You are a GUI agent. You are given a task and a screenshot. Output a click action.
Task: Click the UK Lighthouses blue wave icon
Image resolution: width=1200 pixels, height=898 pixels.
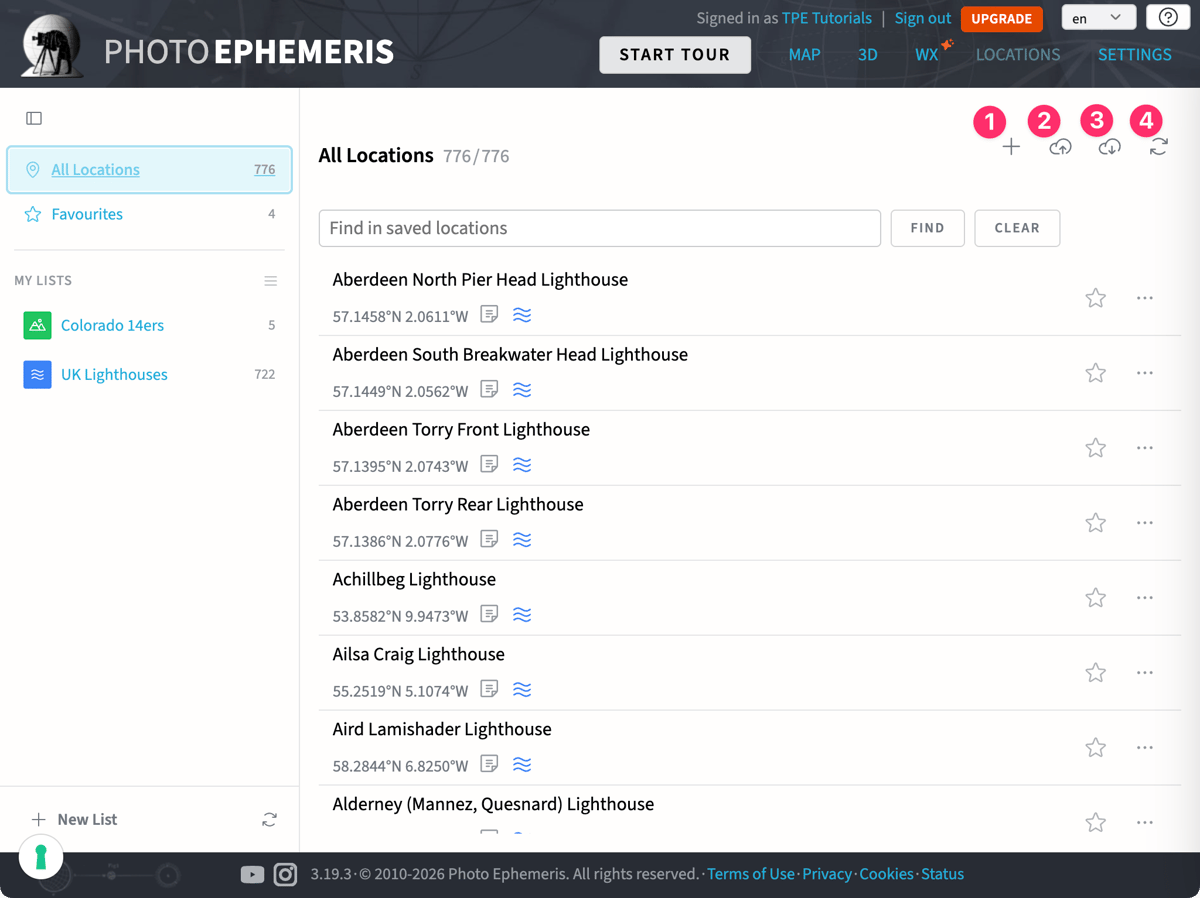tap(37, 375)
